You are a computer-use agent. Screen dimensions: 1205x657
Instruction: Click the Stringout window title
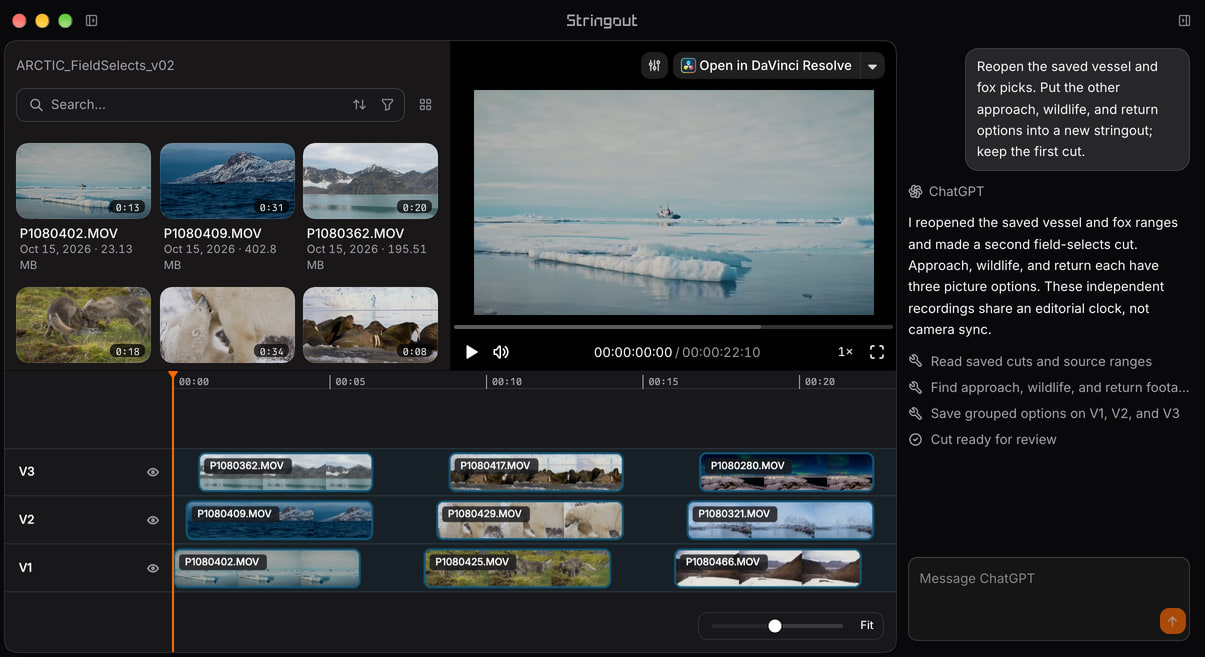[x=602, y=20]
